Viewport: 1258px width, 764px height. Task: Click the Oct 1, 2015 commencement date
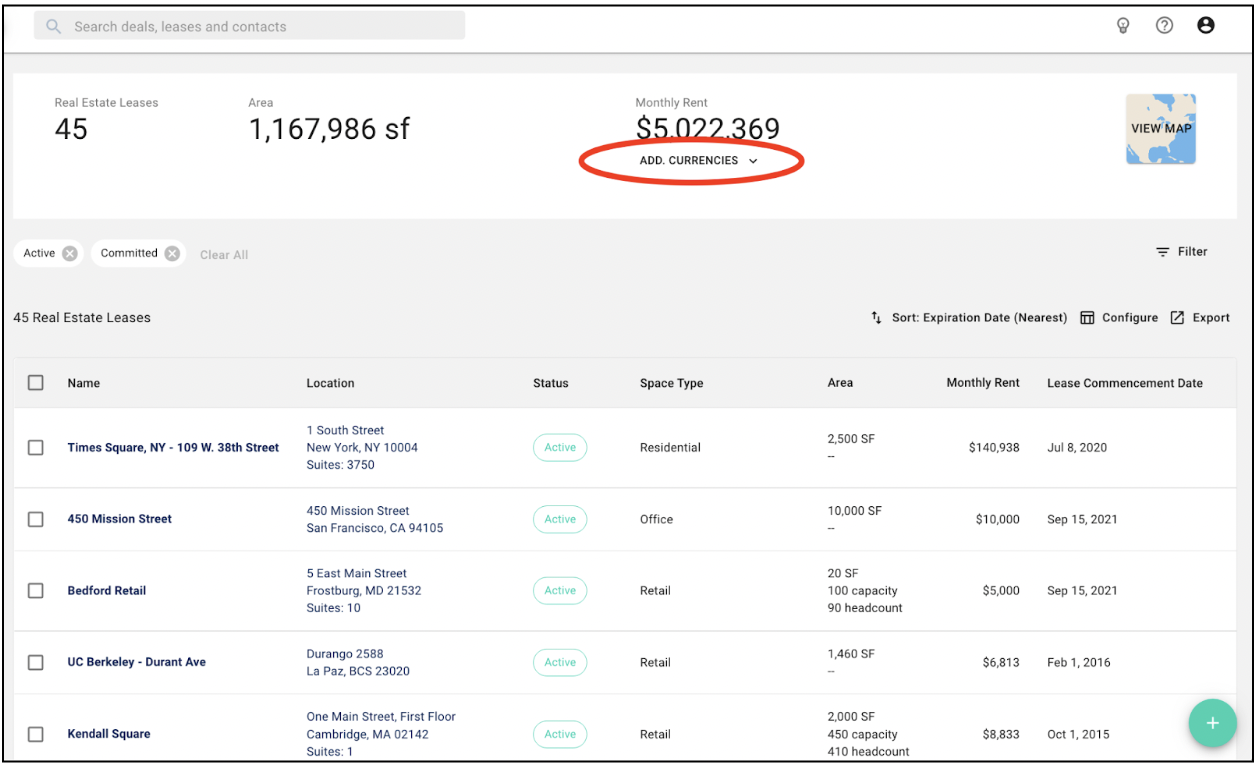[x=1079, y=734]
